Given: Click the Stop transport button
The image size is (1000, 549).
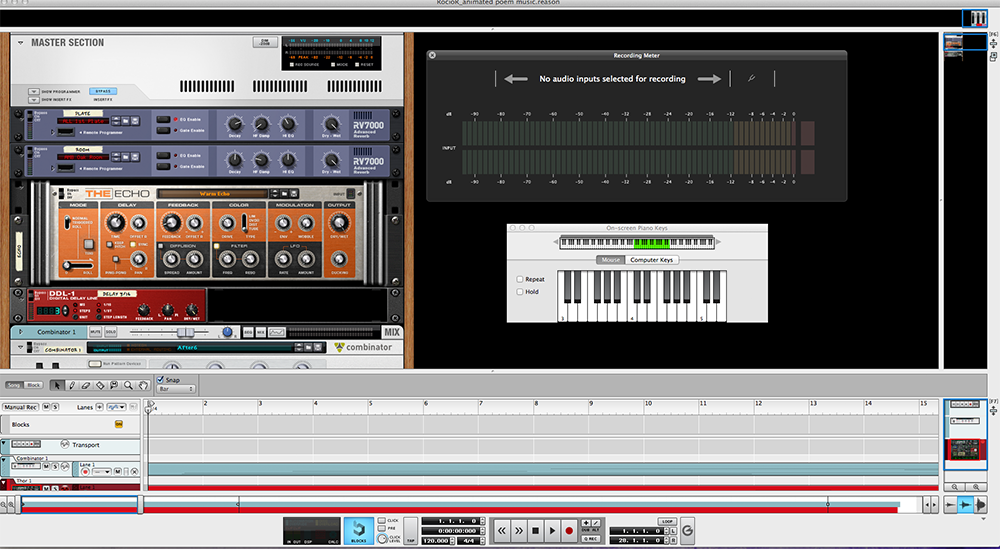Looking at the screenshot, I should click(x=535, y=531).
